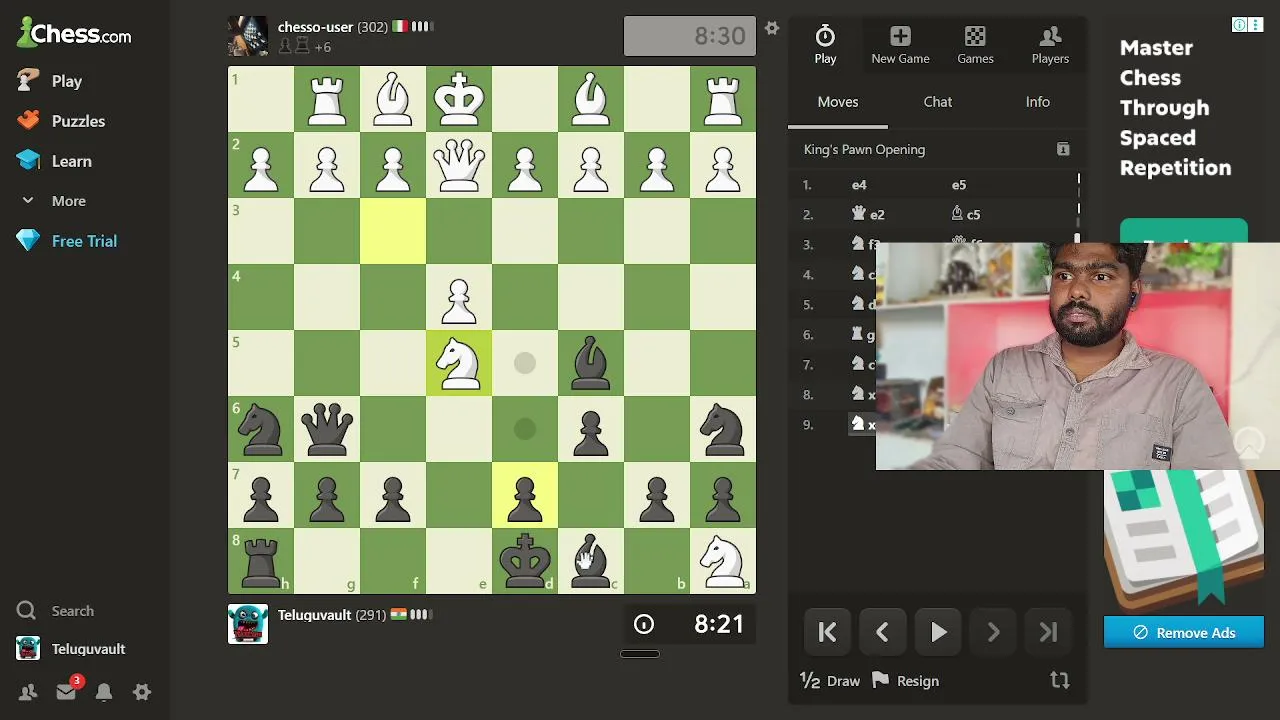Open the notifications bell icon

[x=104, y=692]
